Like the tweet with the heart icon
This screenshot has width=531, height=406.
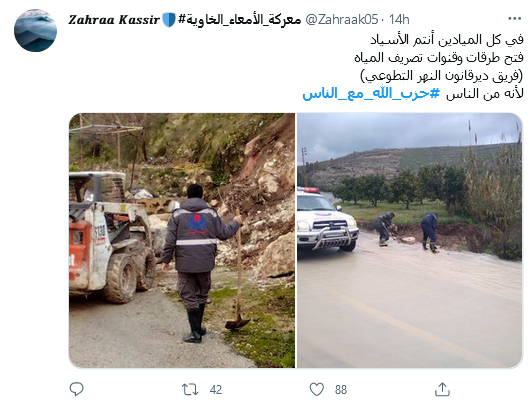point(317,389)
